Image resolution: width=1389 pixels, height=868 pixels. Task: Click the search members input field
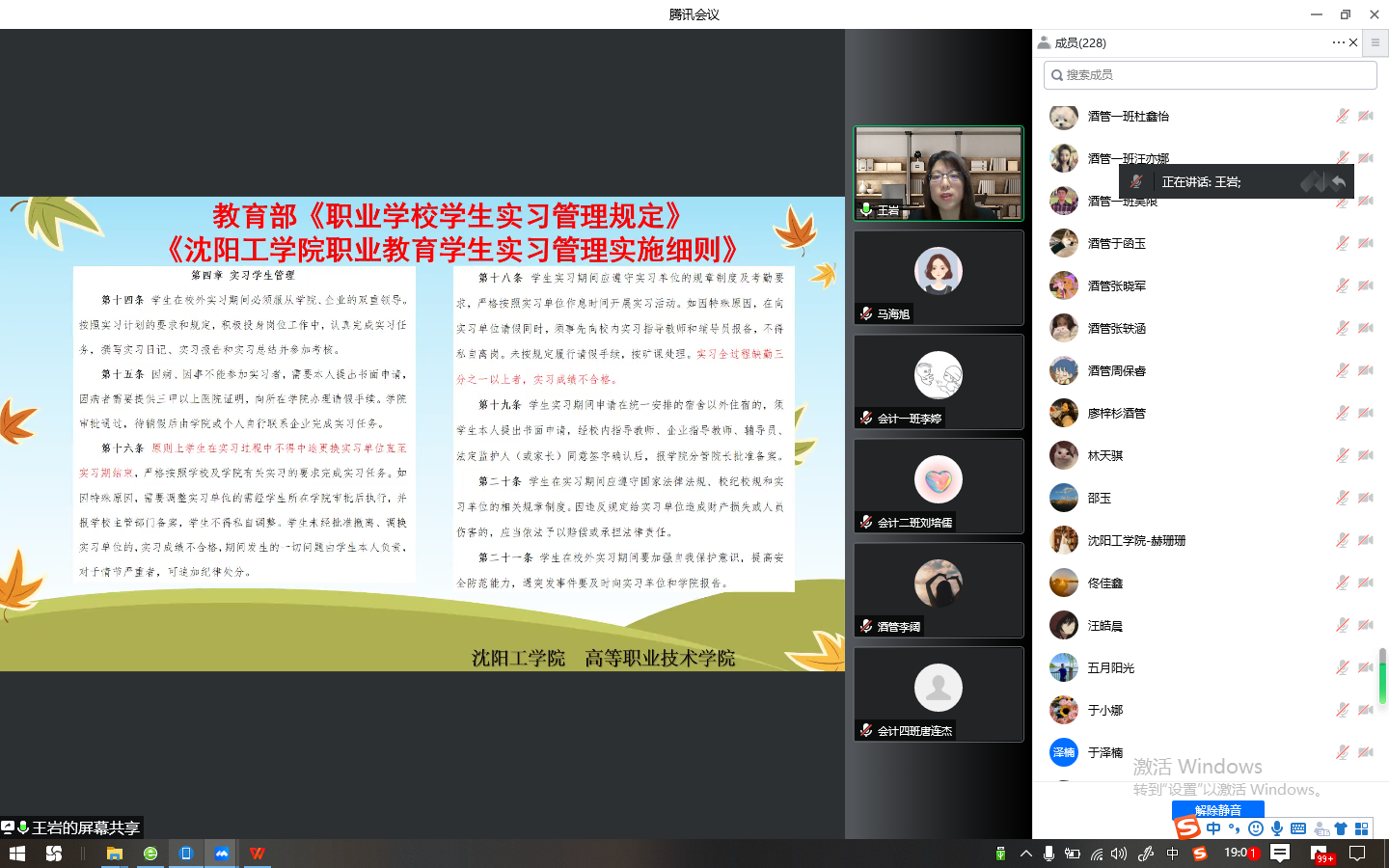[x=1210, y=74]
